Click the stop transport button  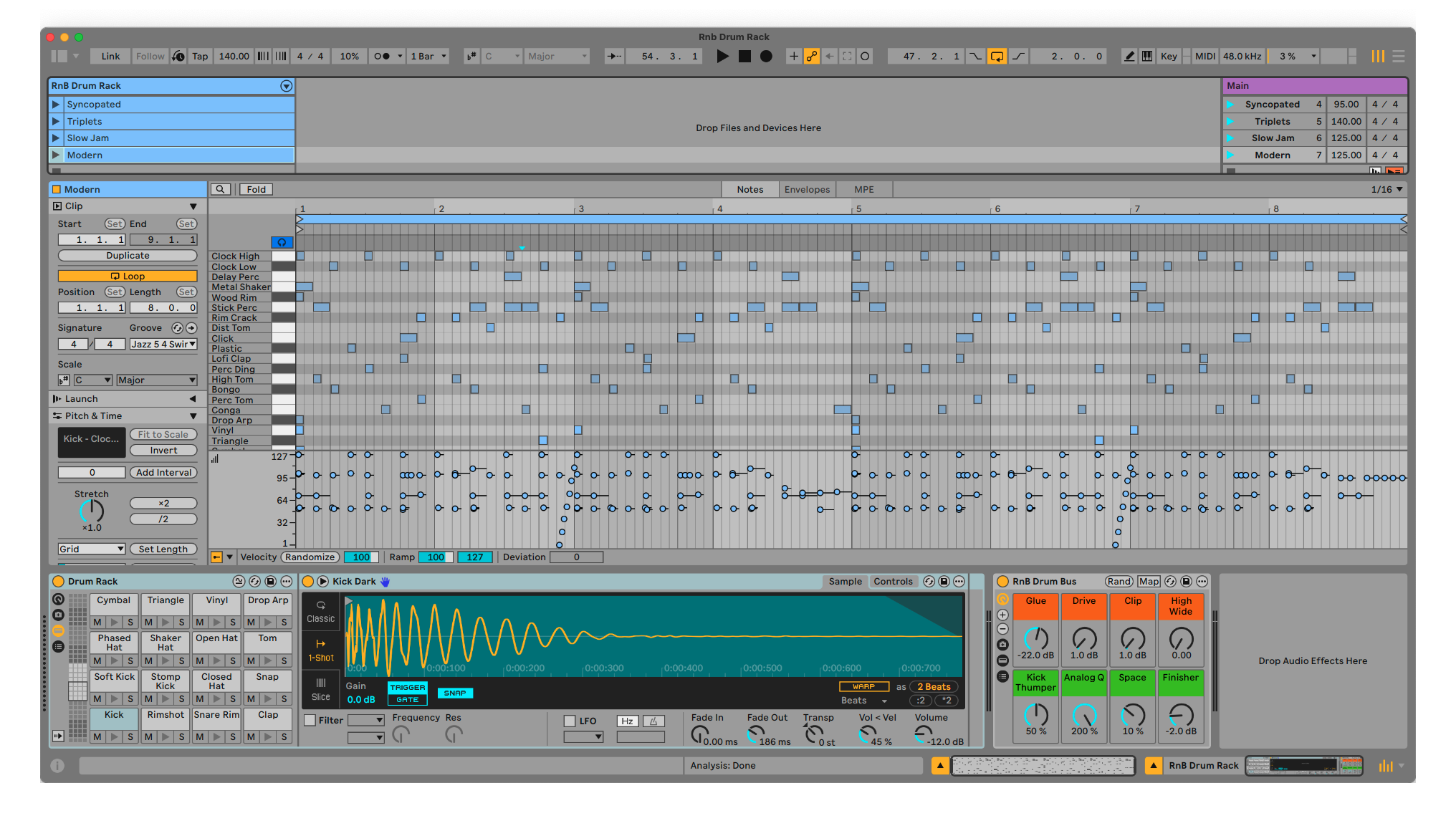pyautogui.click(x=744, y=57)
